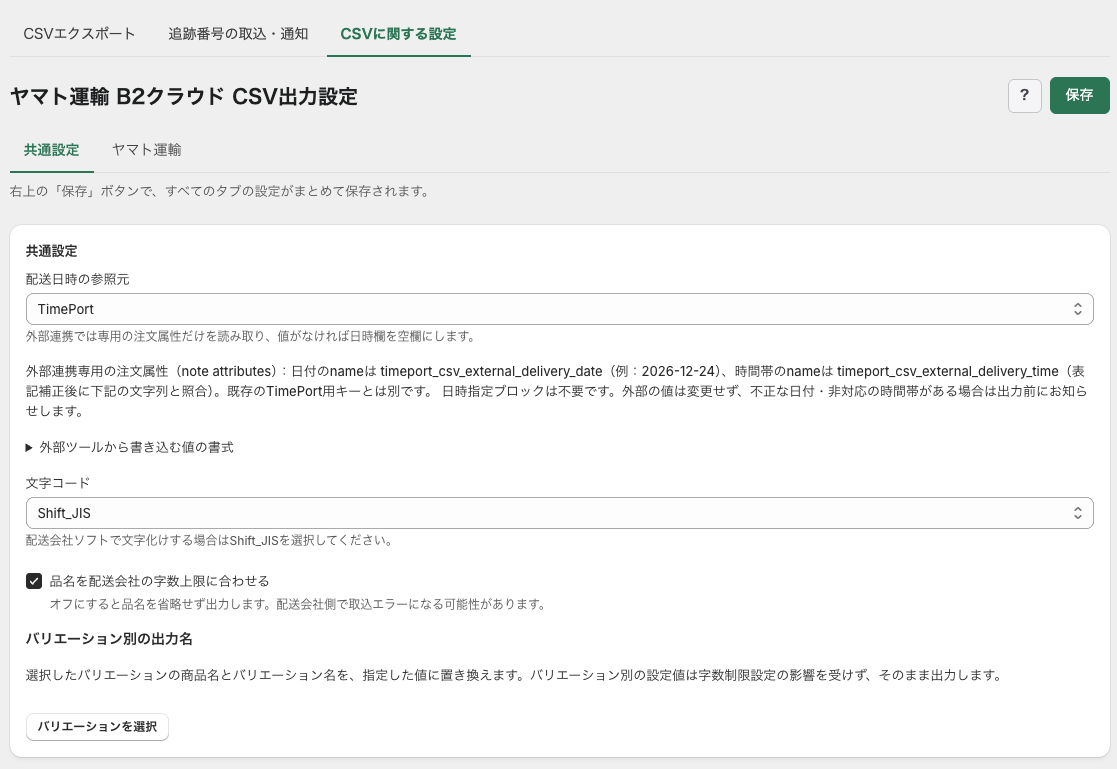Viewport: 1117px width, 769px height.
Task: Switch to the ヤマト運輸 sub-tab
Action: click(147, 150)
